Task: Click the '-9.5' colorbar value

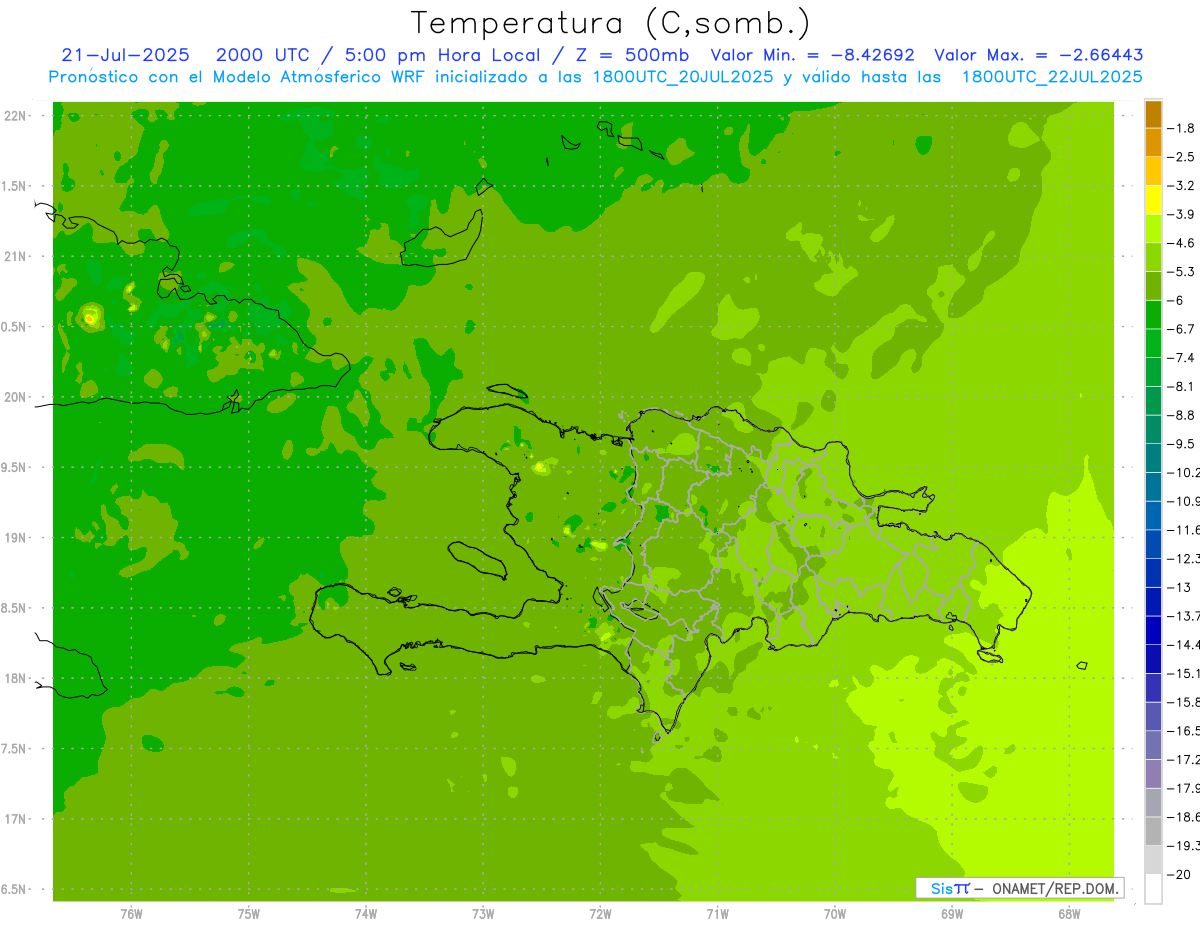Action: point(1181,444)
